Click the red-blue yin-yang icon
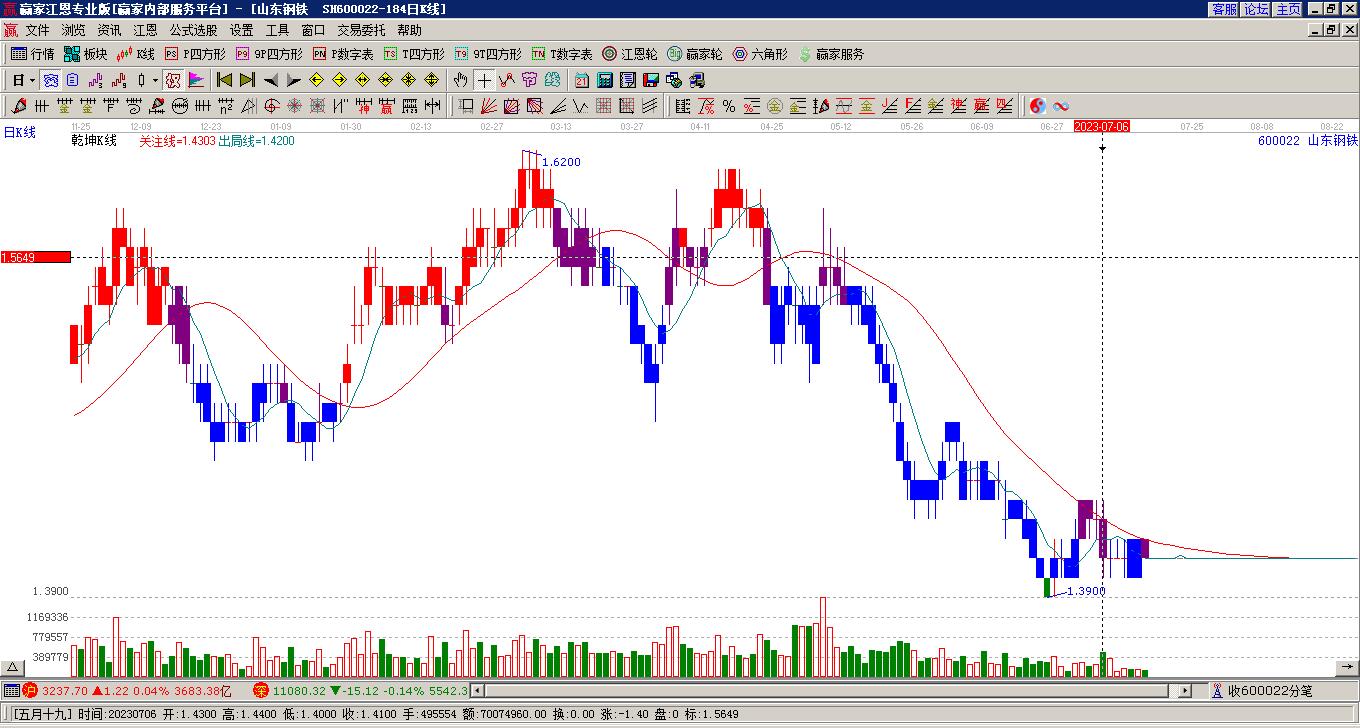The height and width of the screenshot is (728, 1360). tap(1038, 106)
